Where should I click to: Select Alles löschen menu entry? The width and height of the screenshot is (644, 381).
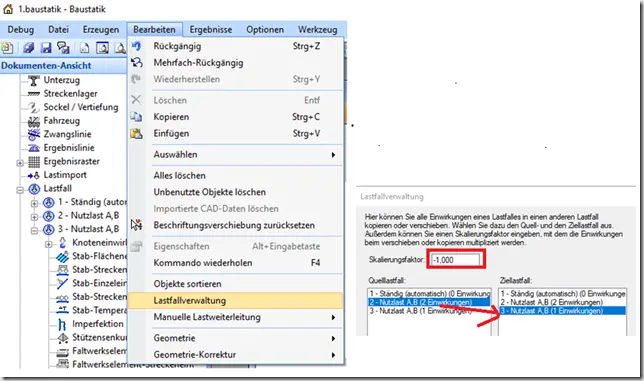pos(235,176)
